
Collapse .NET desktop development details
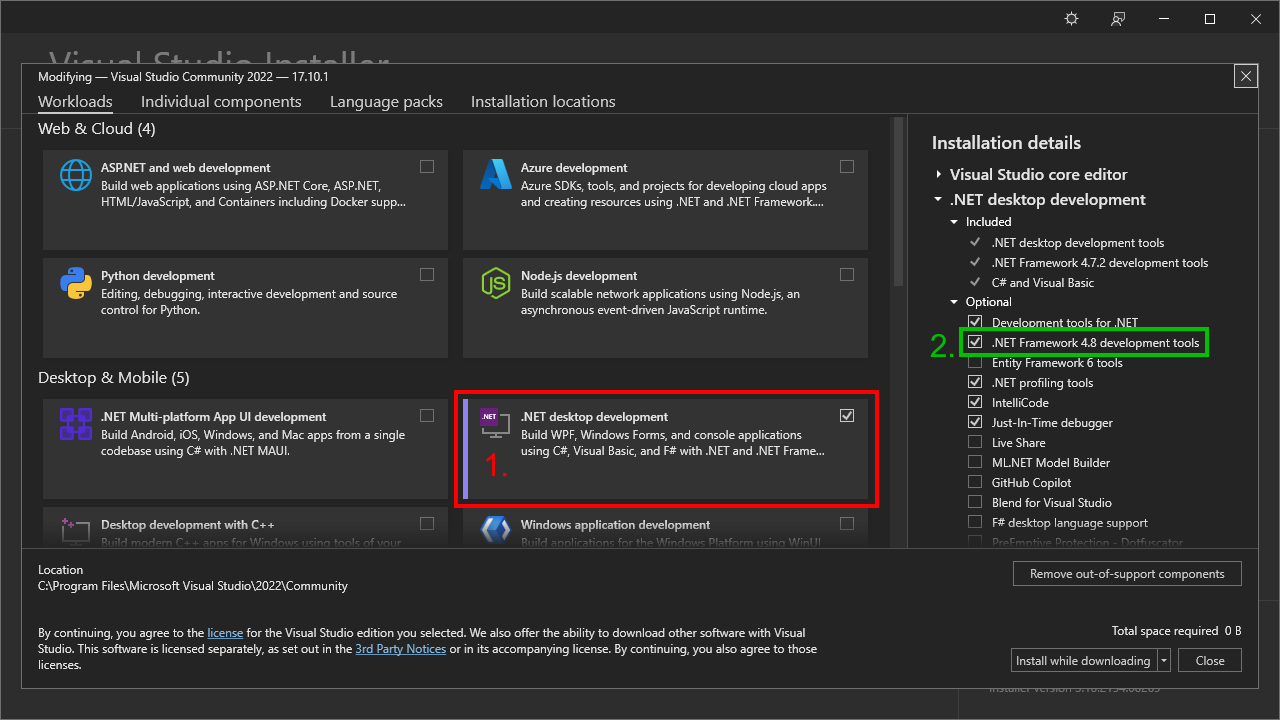(938, 200)
